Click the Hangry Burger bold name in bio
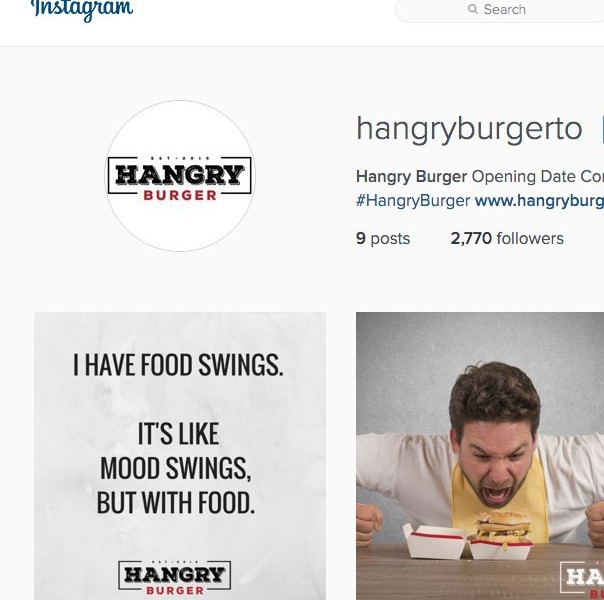The height and width of the screenshot is (600, 604). (x=411, y=177)
